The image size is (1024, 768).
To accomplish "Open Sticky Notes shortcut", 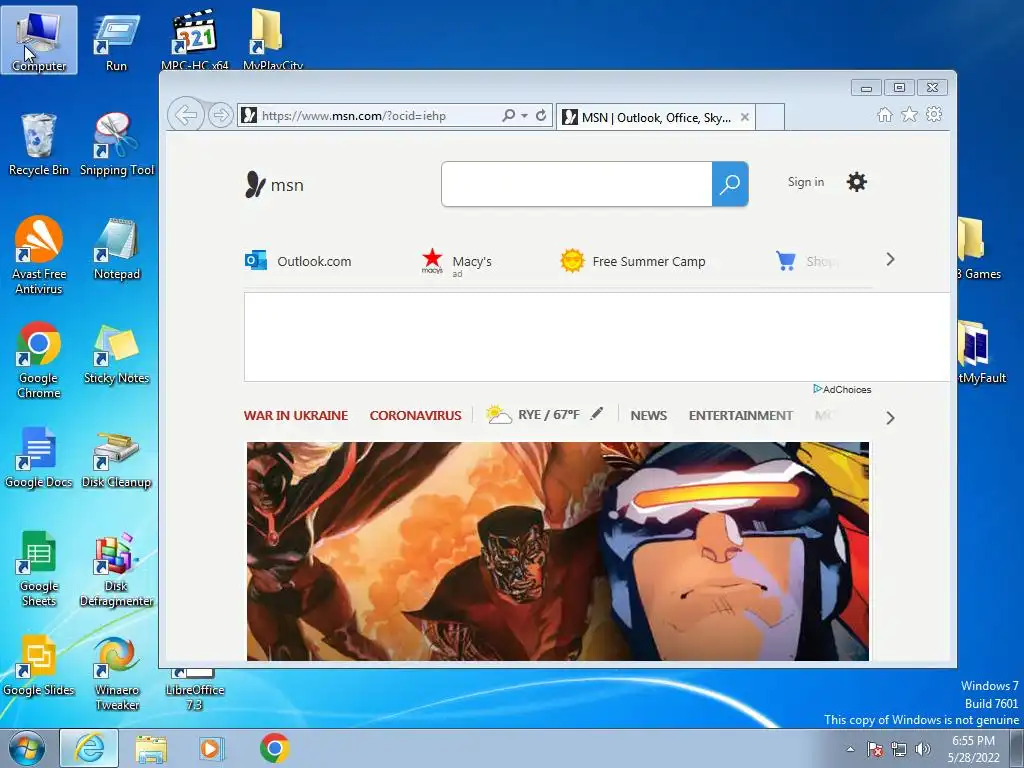I will (116, 354).
